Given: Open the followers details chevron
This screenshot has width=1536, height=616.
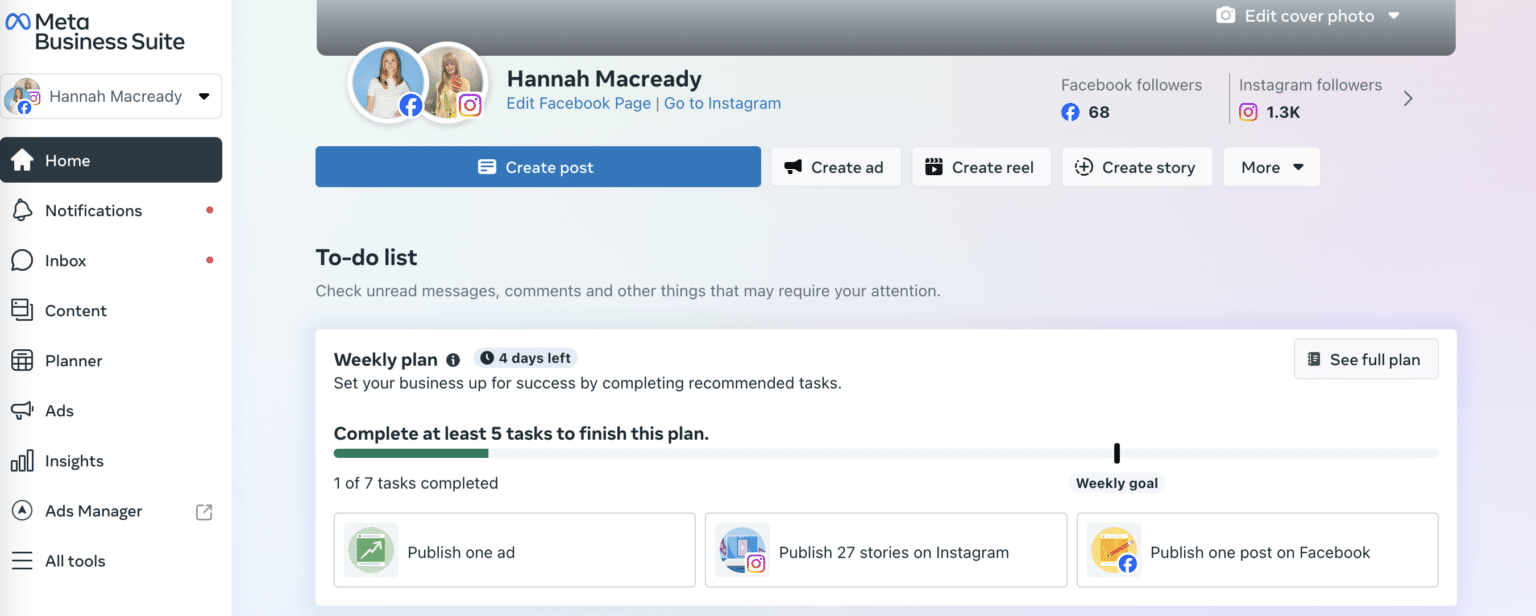Looking at the screenshot, I should [1408, 98].
